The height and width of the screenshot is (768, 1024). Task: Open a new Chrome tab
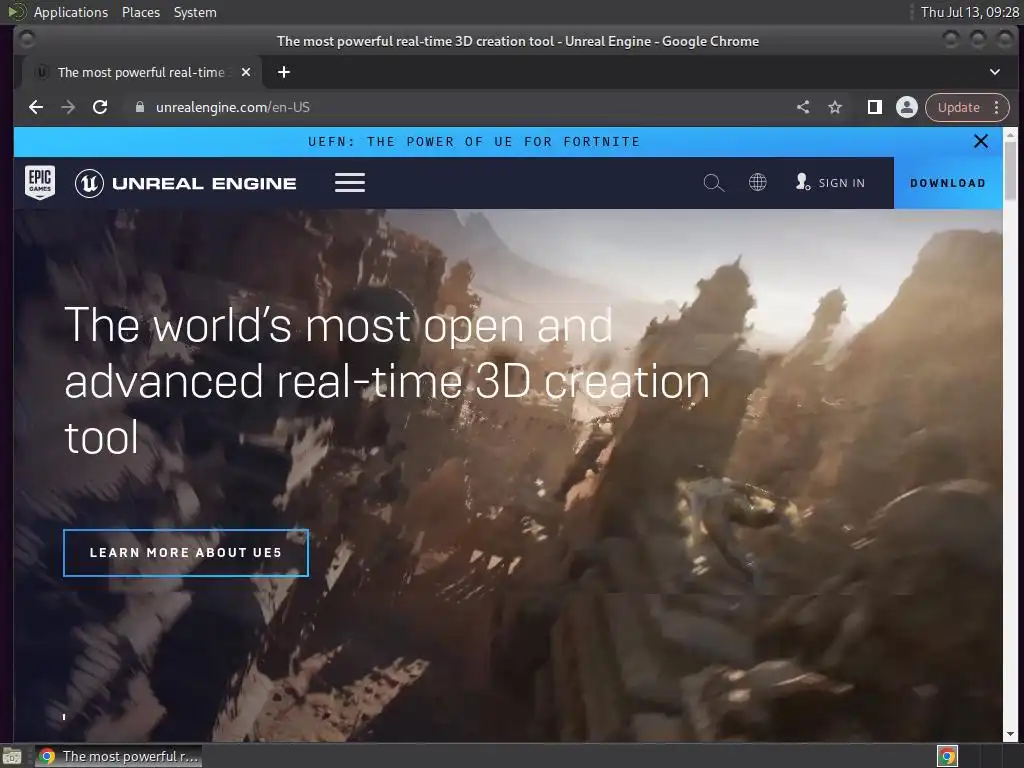[283, 72]
